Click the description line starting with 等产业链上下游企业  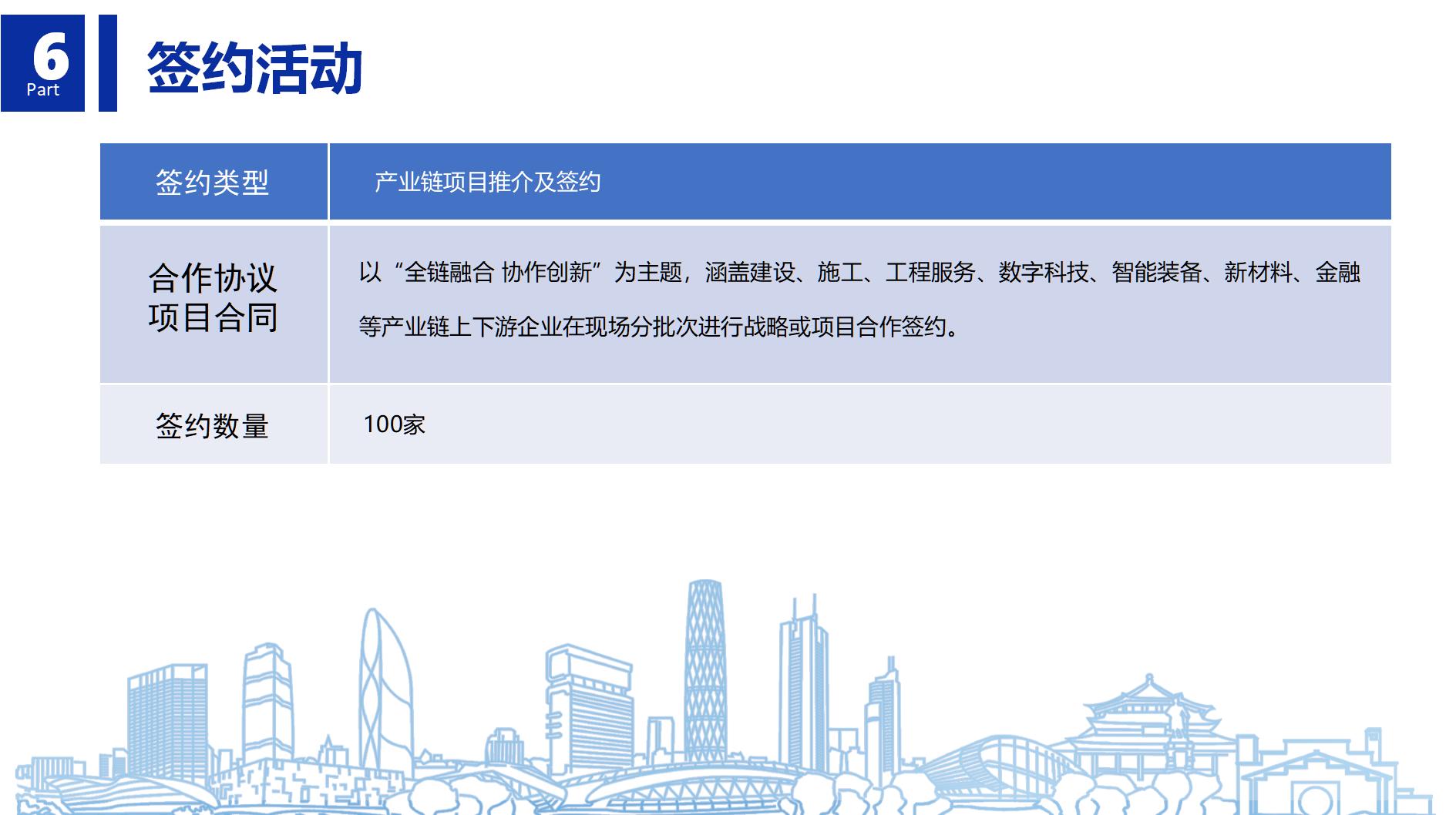point(660,327)
